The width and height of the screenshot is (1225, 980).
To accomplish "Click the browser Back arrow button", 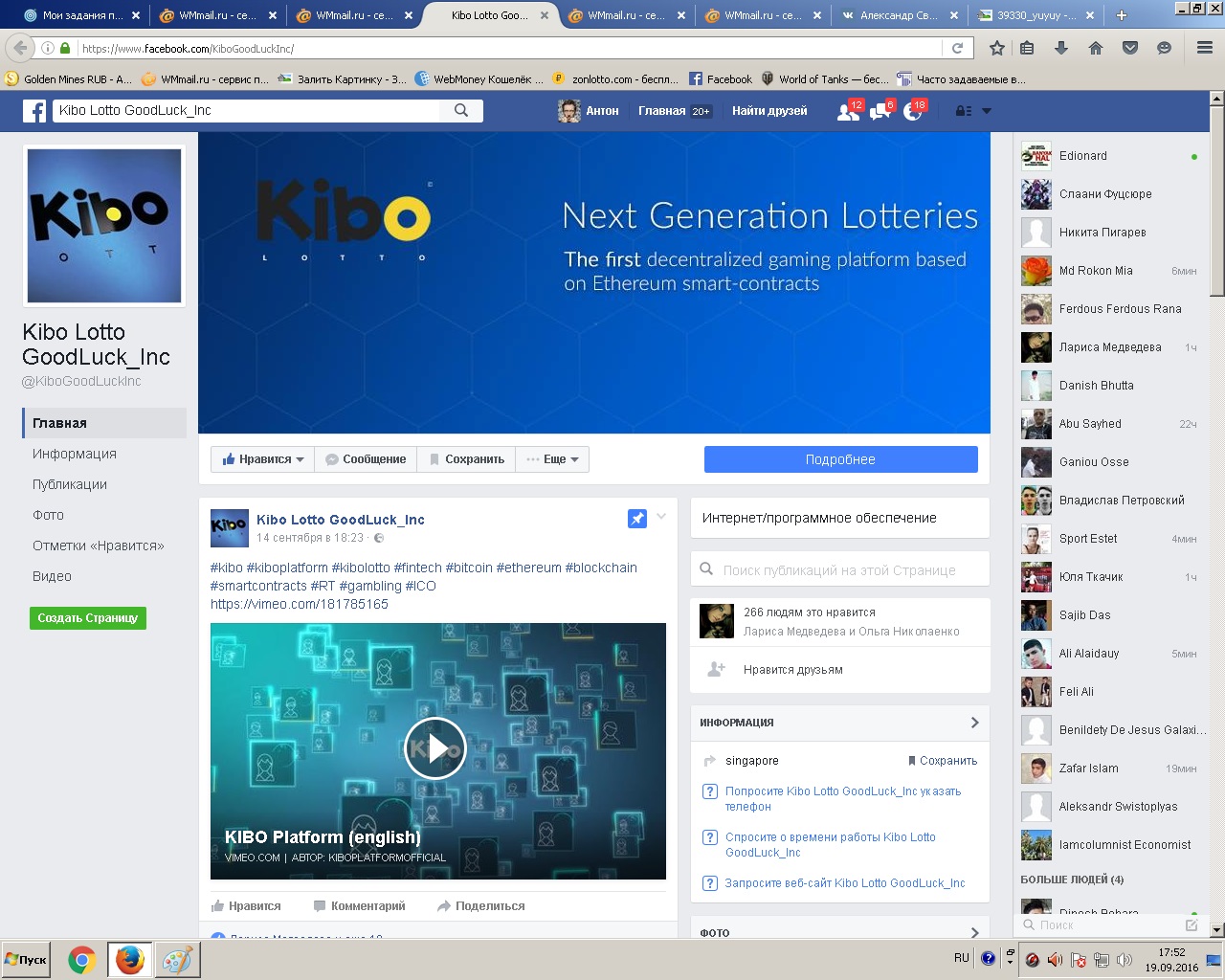I will [x=21, y=48].
